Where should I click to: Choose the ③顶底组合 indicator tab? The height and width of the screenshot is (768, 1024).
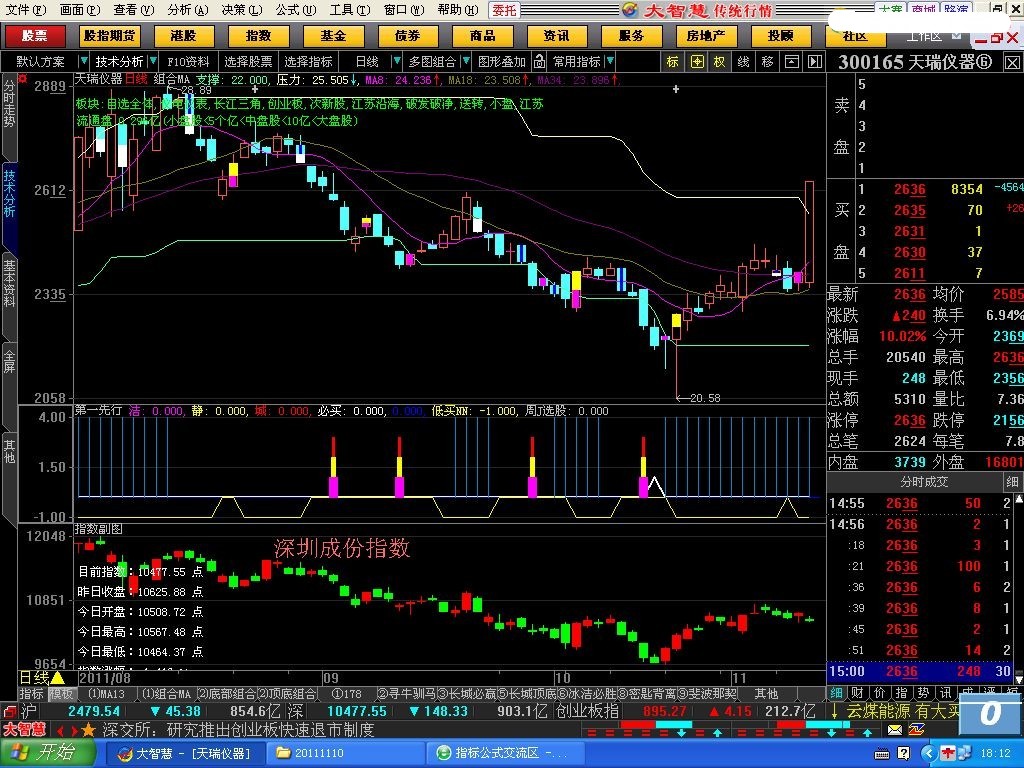tap(287, 694)
